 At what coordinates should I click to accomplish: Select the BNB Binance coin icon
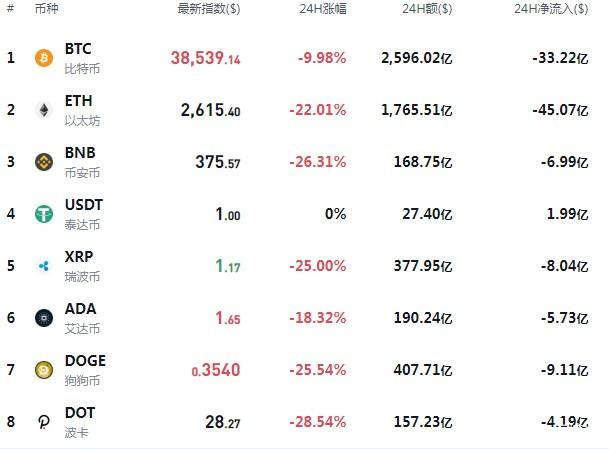[x=44, y=162]
